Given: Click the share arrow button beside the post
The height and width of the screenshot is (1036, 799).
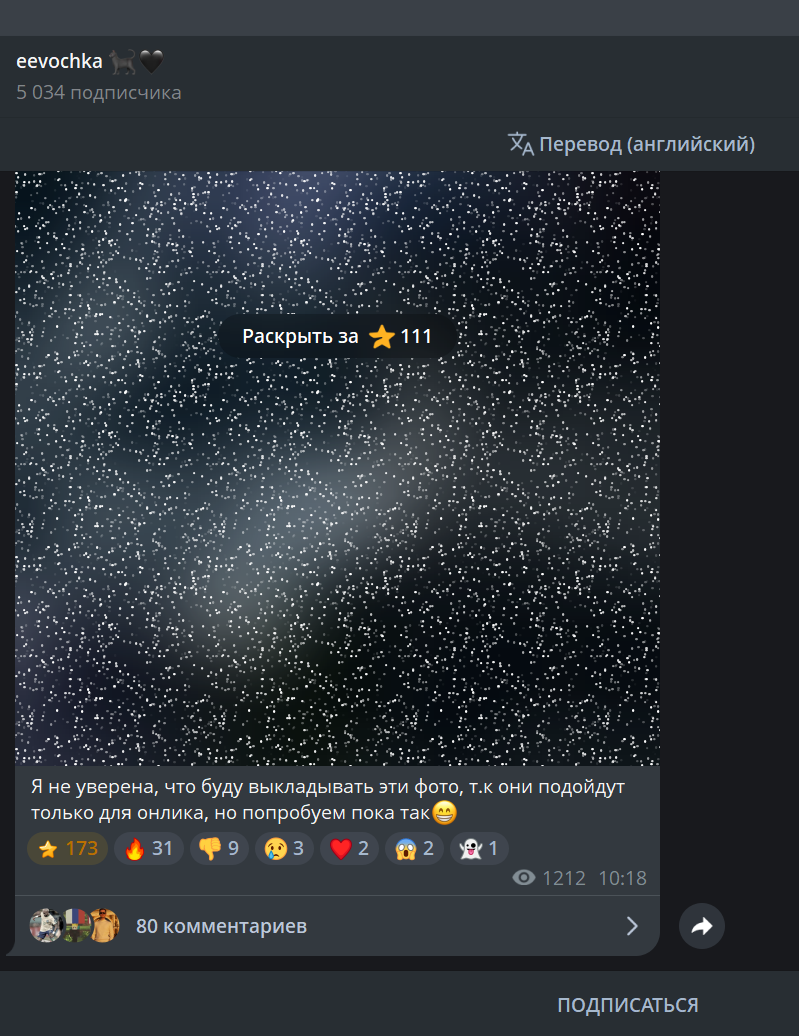Looking at the screenshot, I should pos(701,926).
